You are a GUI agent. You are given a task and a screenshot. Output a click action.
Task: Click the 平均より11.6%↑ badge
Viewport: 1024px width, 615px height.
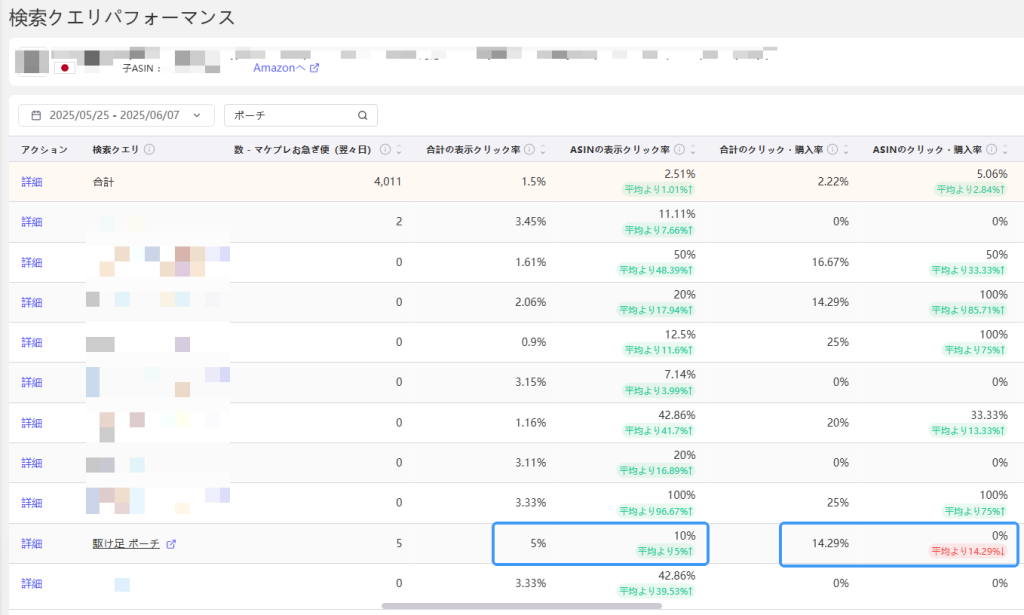point(658,350)
